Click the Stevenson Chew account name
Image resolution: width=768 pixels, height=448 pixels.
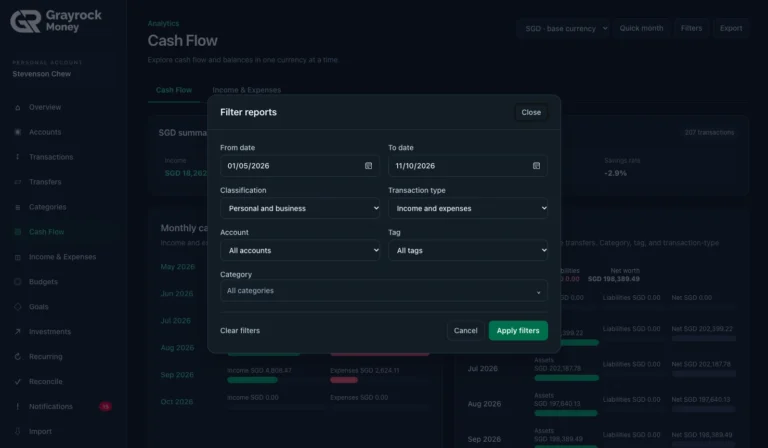pos(42,74)
